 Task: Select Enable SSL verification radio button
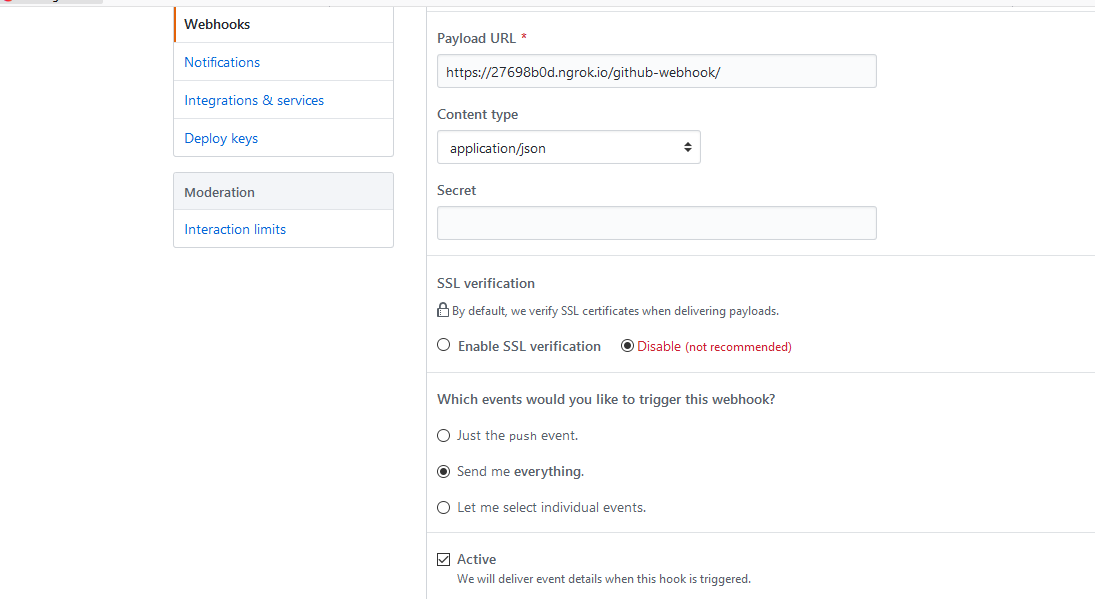point(444,346)
